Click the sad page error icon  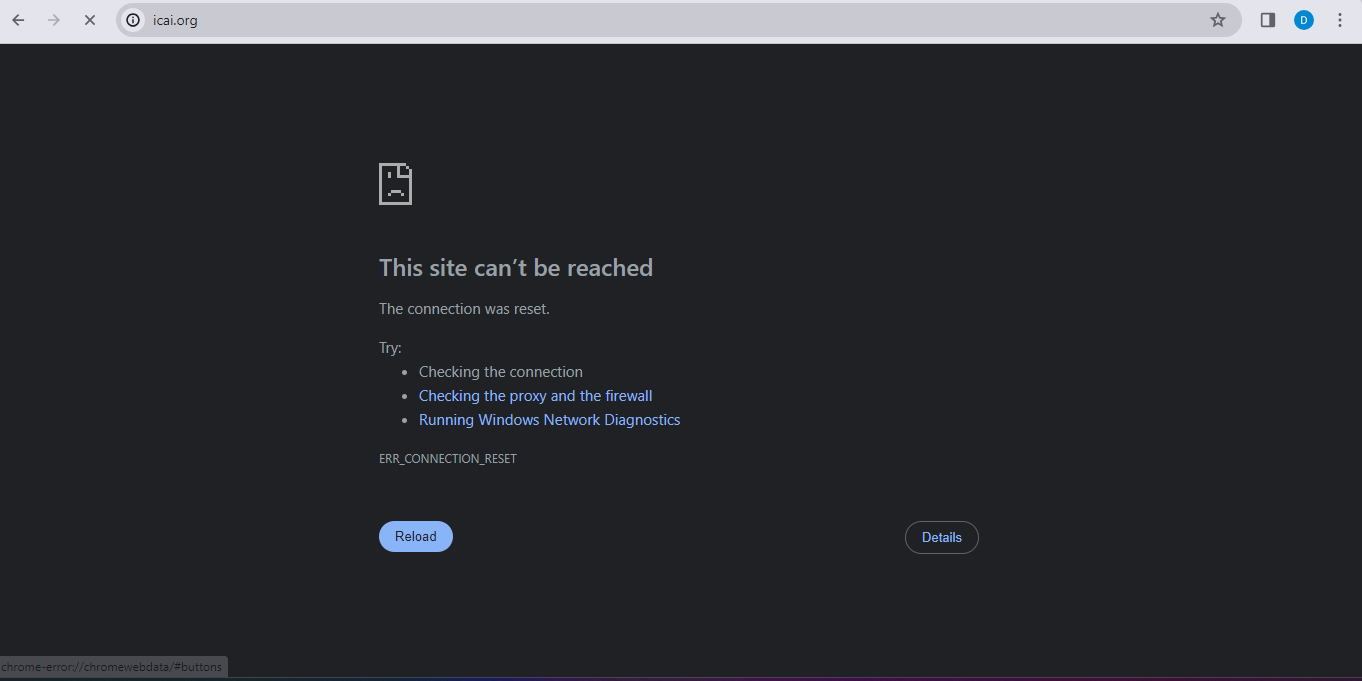coord(395,184)
